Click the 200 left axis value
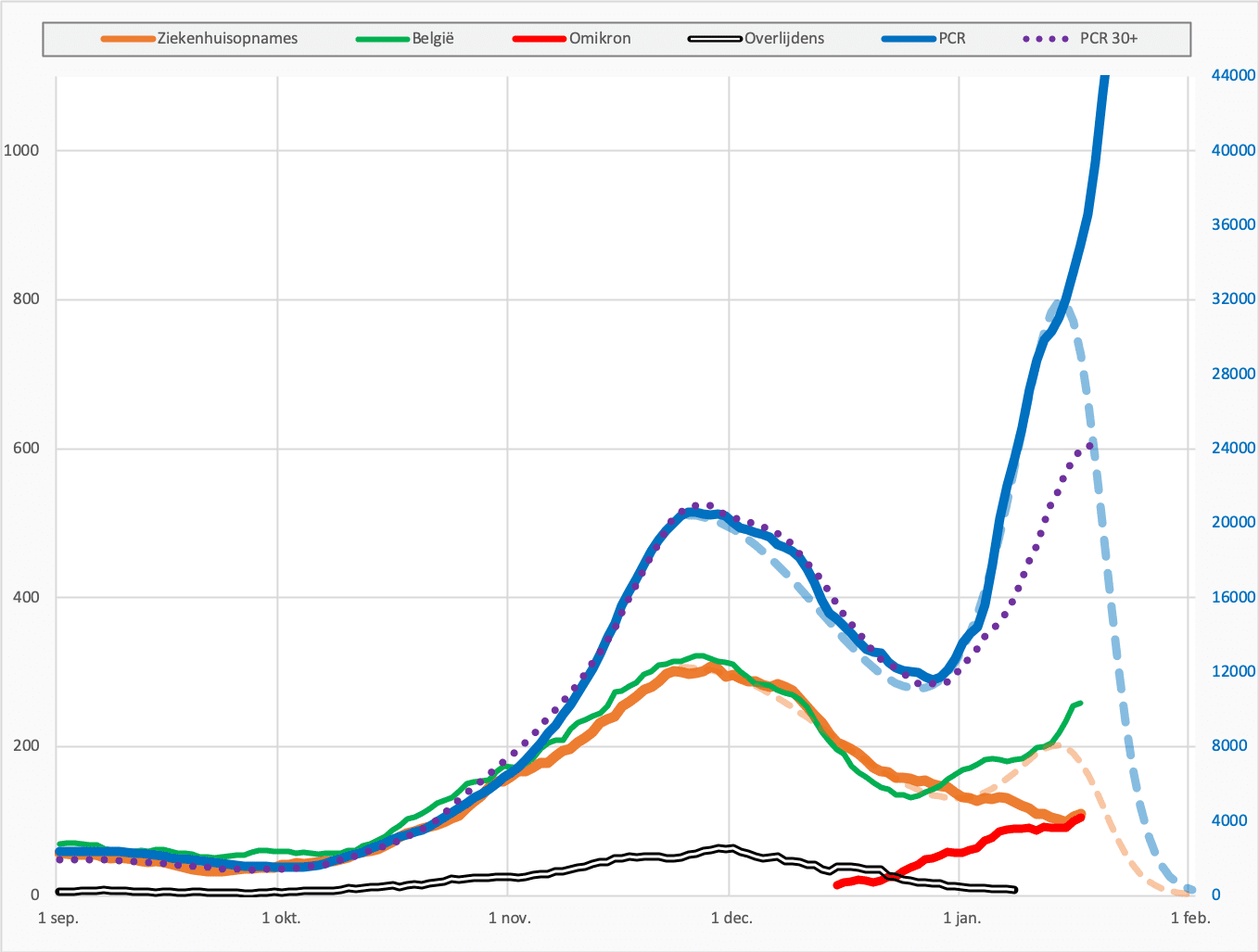The height and width of the screenshot is (952, 1259). [26, 746]
